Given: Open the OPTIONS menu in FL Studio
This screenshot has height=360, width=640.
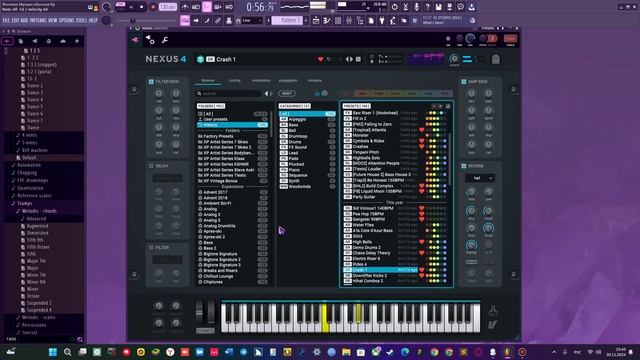Looking at the screenshot, I should point(67,20).
